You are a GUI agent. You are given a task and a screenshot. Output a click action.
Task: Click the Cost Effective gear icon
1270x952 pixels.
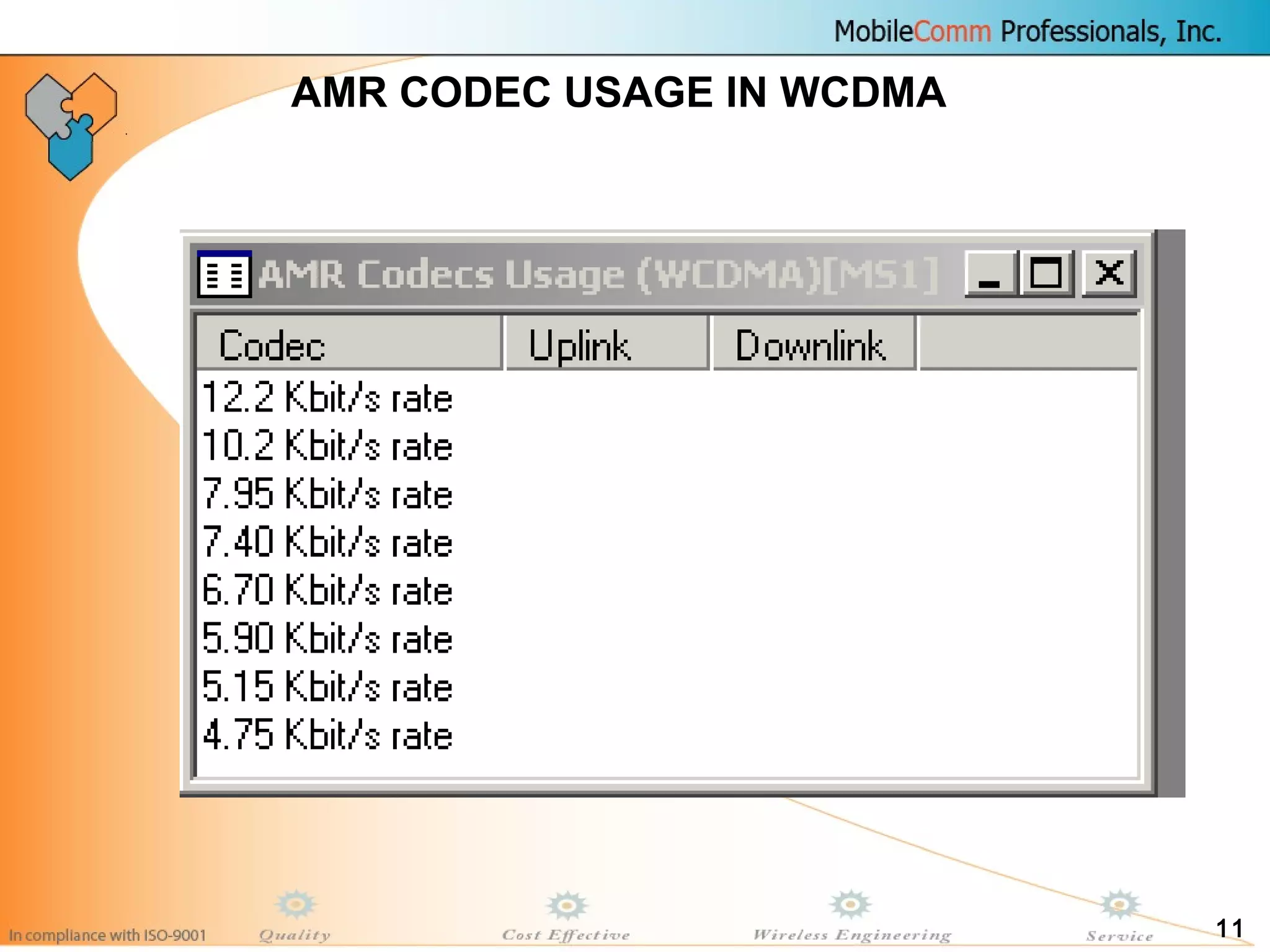(x=566, y=906)
